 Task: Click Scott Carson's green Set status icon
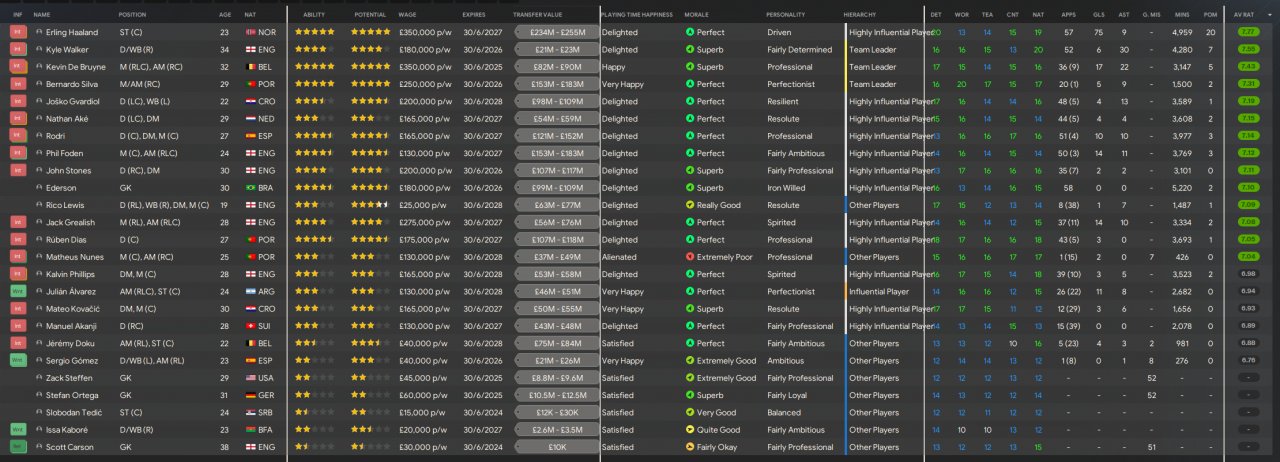point(17,447)
